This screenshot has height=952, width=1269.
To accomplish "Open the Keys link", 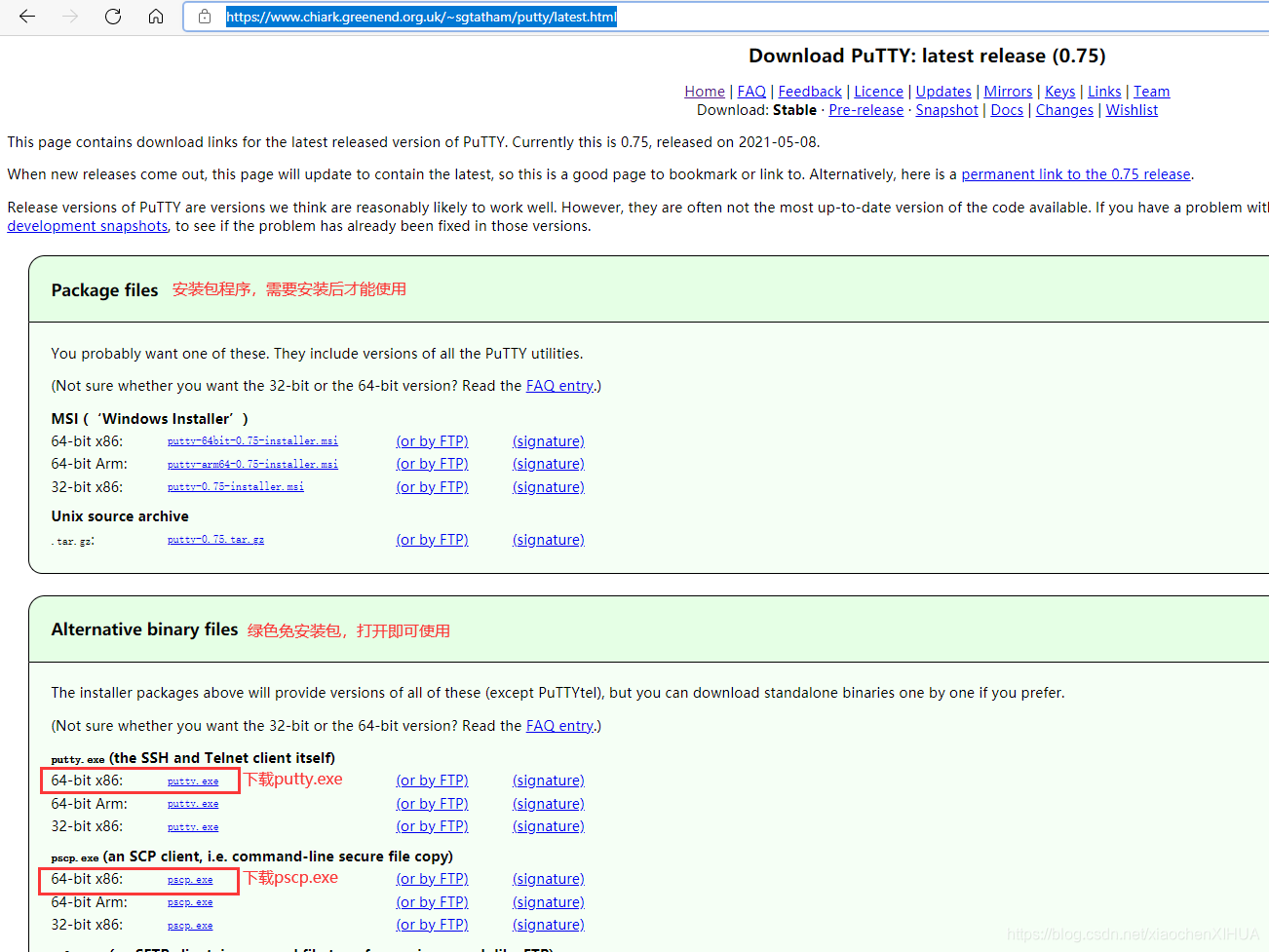I will tap(1059, 92).
